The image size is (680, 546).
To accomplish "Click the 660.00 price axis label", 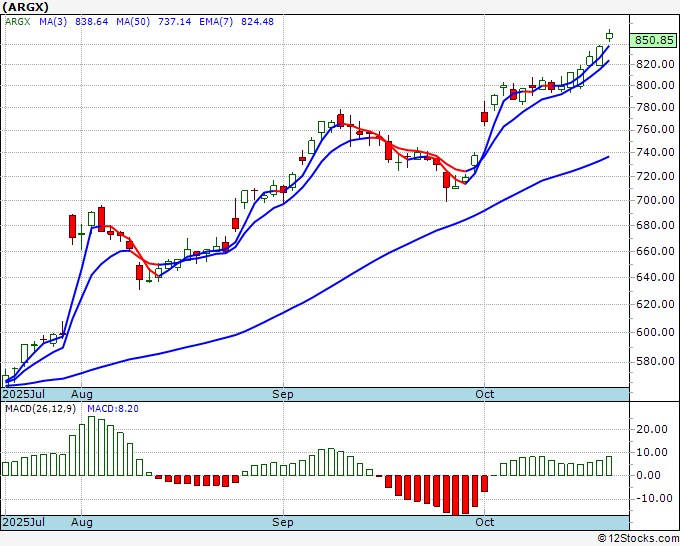I will [655, 251].
